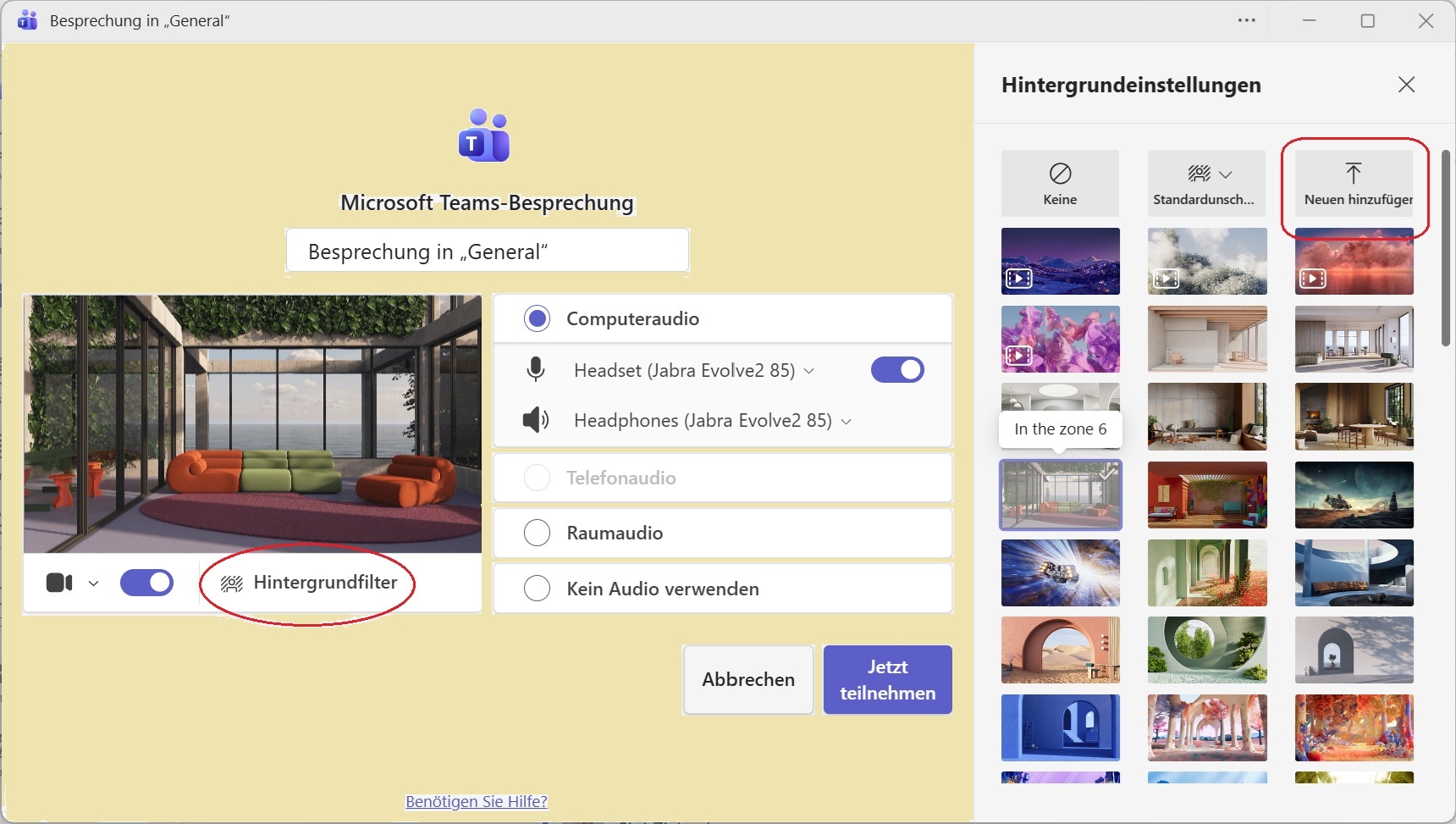Select the camera icon in the preview

tap(58, 583)
